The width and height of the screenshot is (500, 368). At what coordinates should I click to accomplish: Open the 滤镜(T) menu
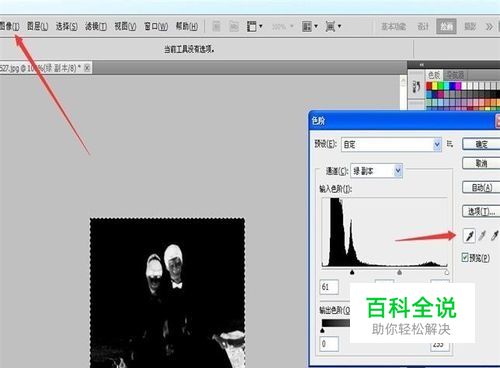(x=96, y=26)
